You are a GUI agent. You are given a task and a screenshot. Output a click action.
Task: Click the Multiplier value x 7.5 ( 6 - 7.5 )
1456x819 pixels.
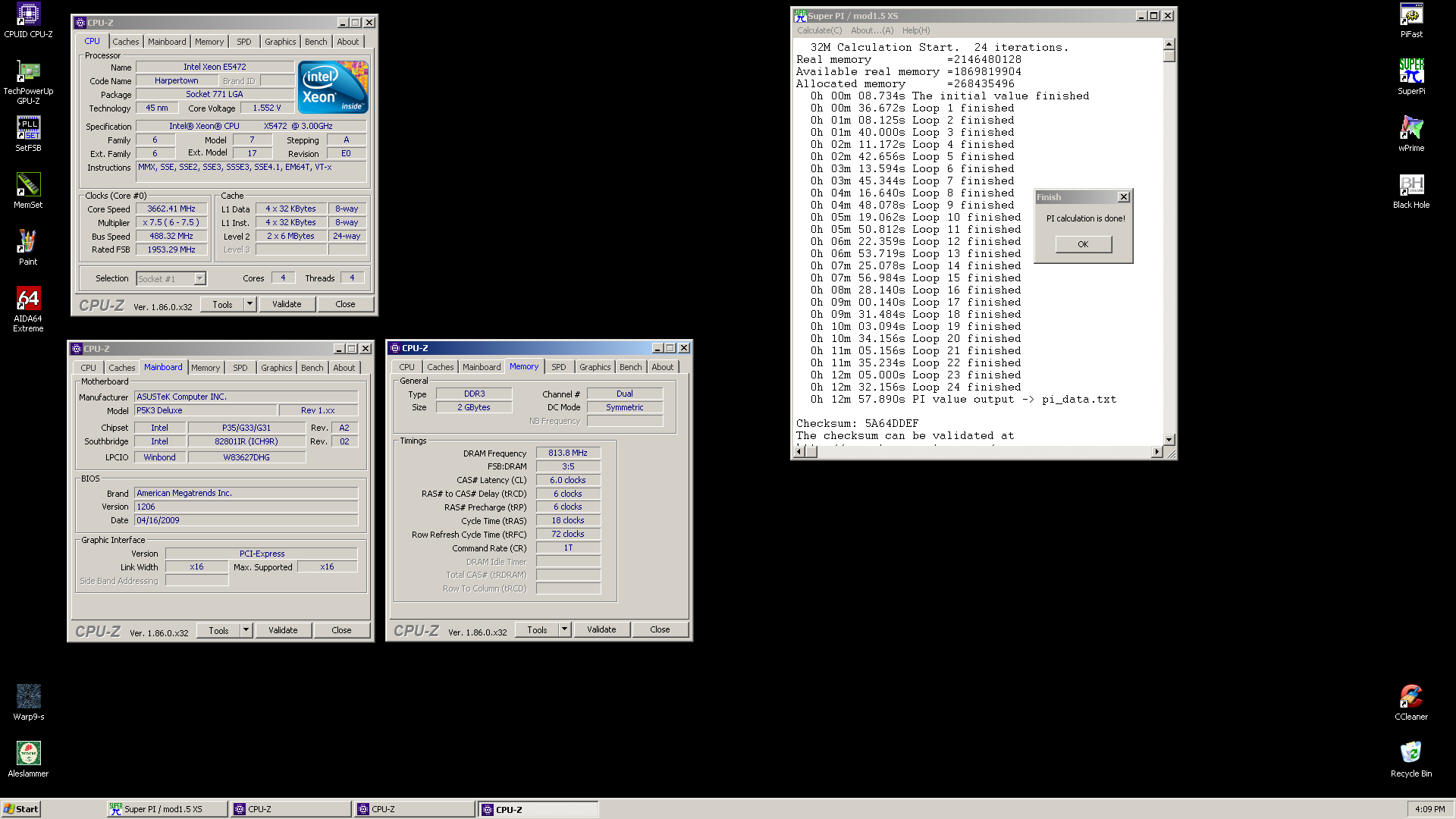coord(171,222)
